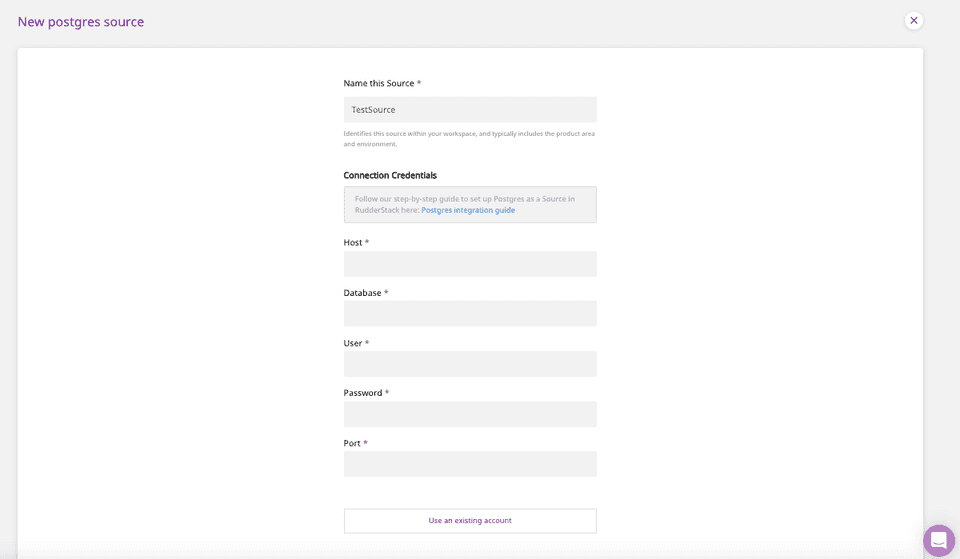Viewport: 960px width, 559px height.
Task: Click into the User input field
Action: pyautogui.click(x=470, y=364)
